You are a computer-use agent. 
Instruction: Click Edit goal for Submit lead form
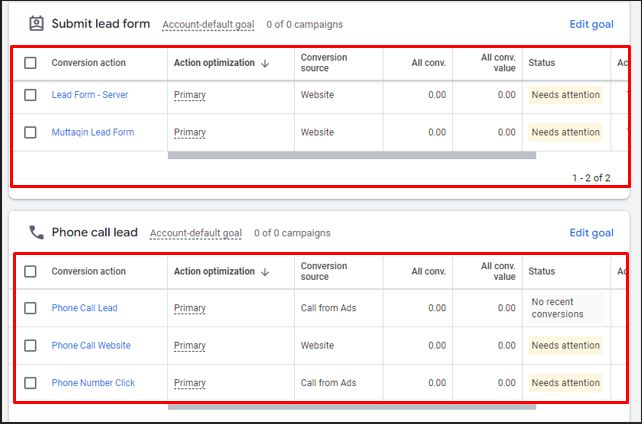click(x=591, y=23)
